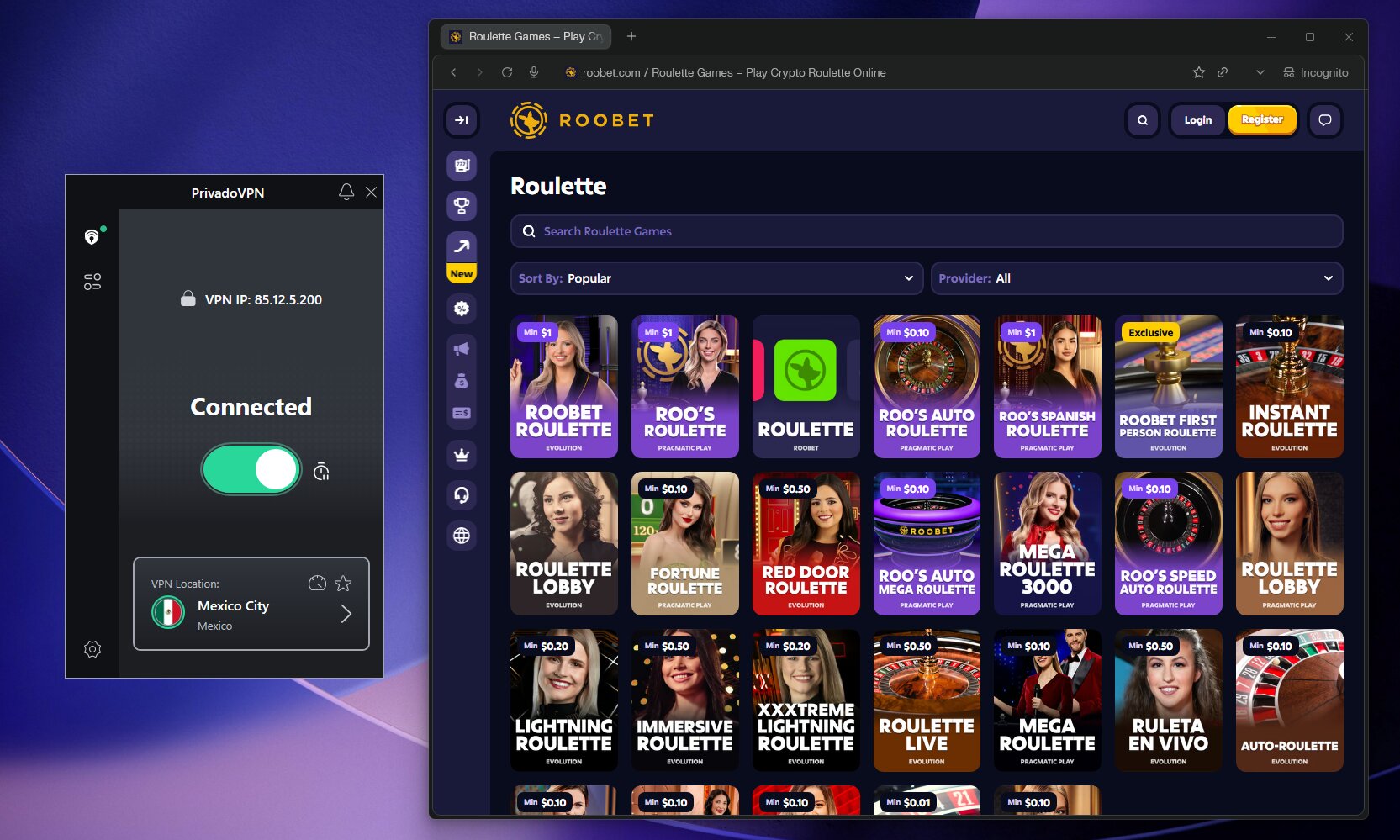This screenshot has height=840, width=1400.
Task: Open Roulette Lobby Pragmatic Play card
Action: click(x=1290, y=543)
